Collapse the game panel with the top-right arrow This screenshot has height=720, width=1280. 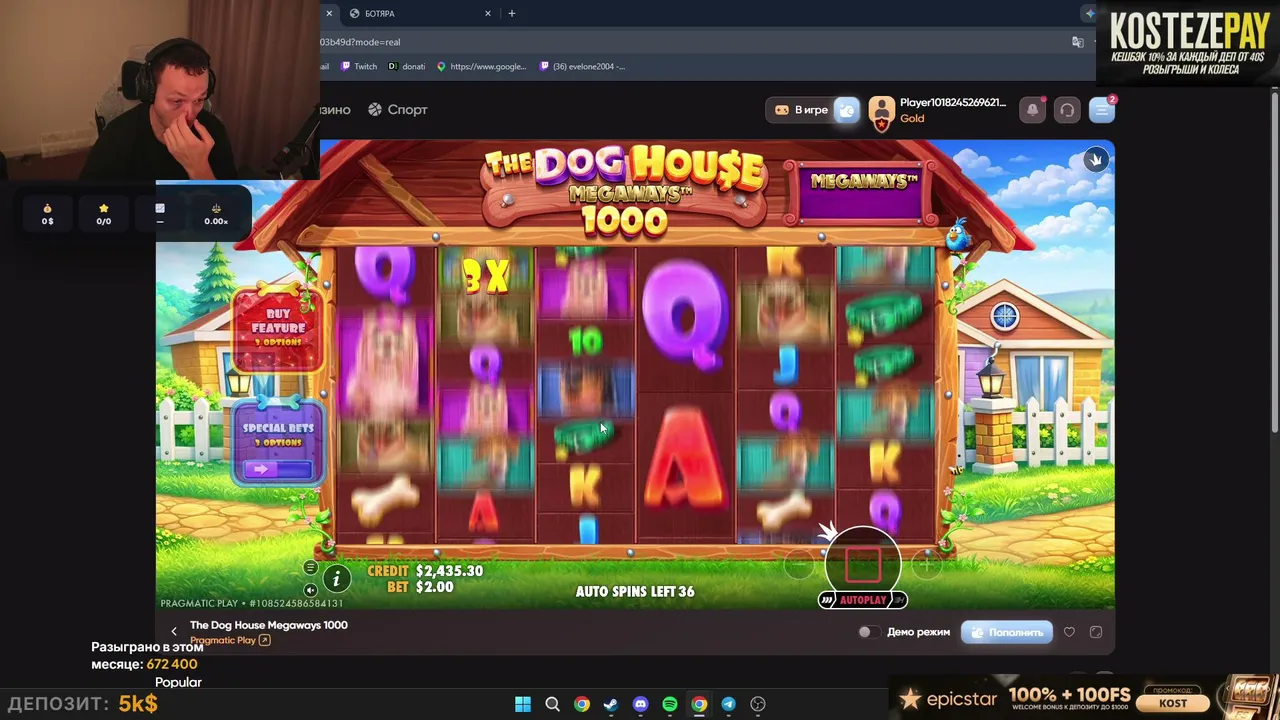click(1096, 160)
